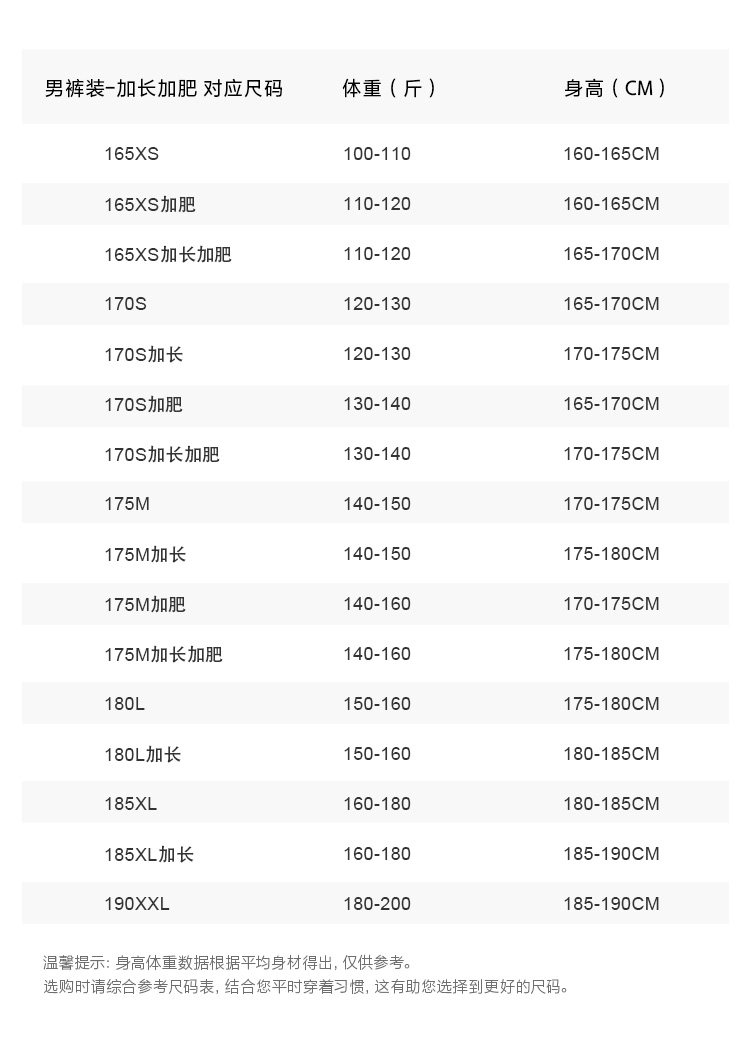Click the 170S加长 size label

tap(143, 354)
